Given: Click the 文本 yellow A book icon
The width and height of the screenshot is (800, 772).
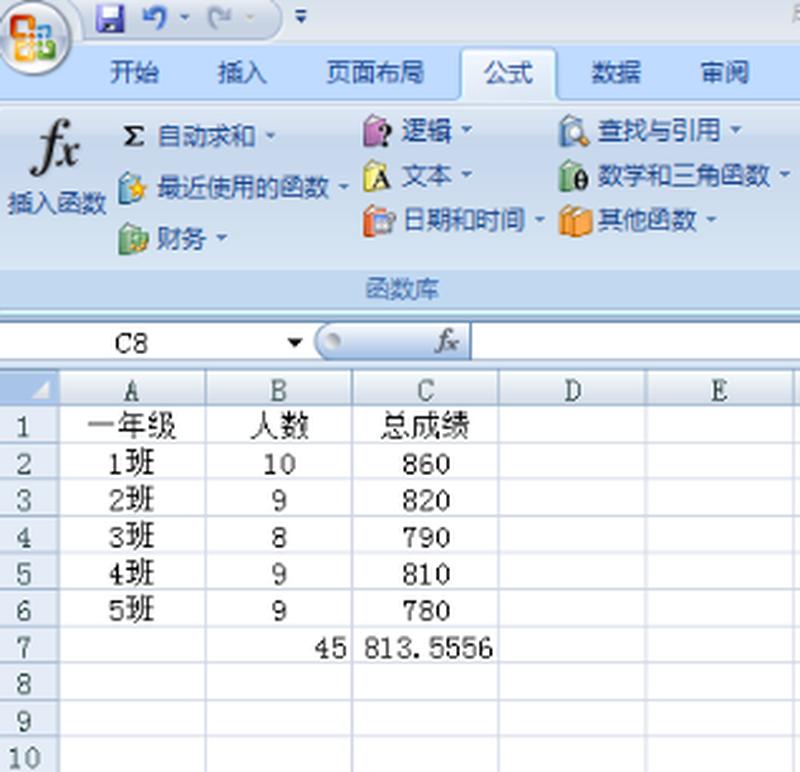Looking at the screenshot, I should point(377,177).
